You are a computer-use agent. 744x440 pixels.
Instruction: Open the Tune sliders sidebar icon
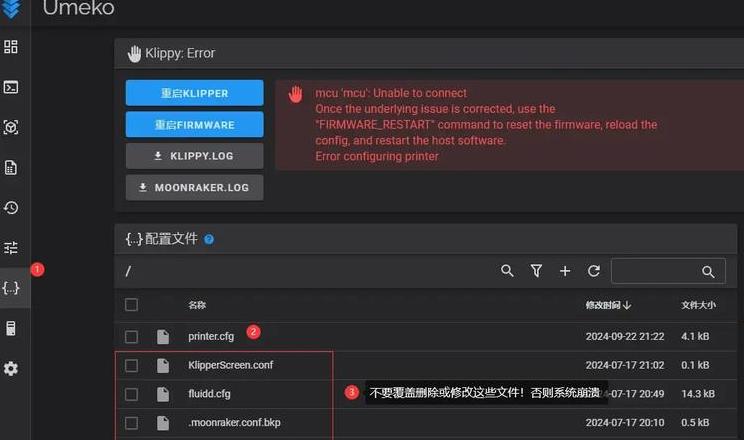point(10,247)
